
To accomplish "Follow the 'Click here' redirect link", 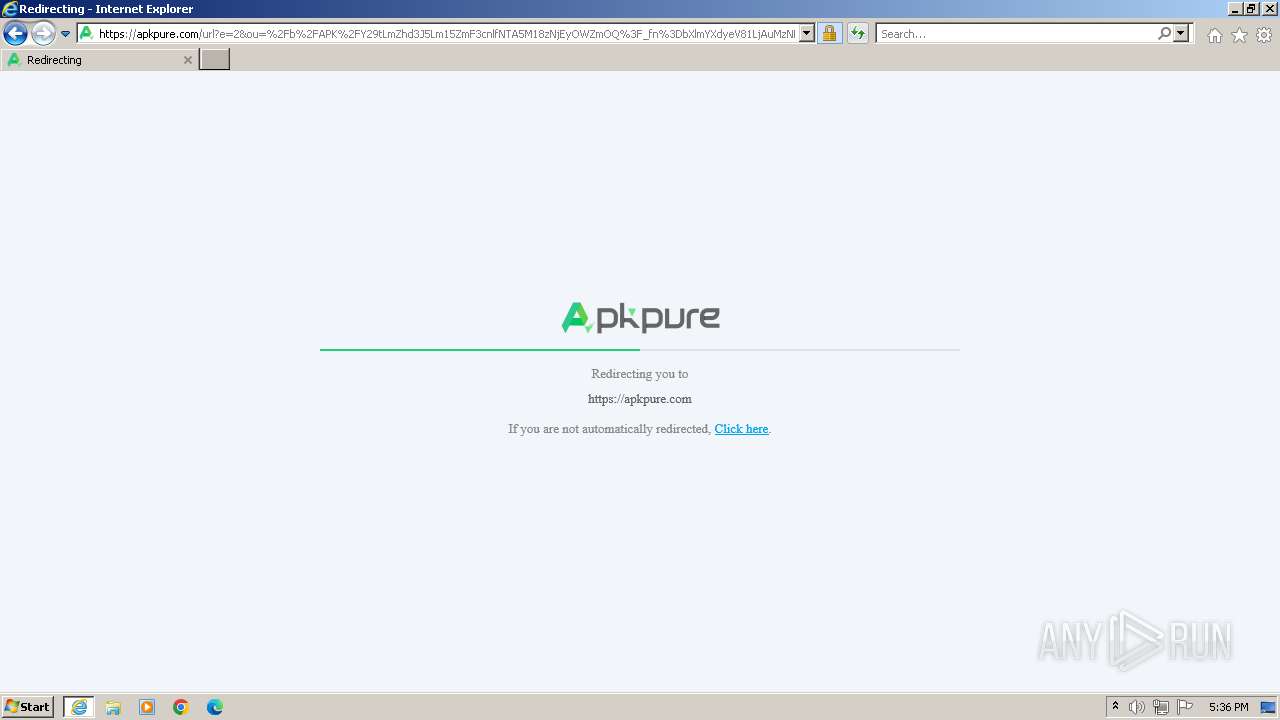I will 741,429.
